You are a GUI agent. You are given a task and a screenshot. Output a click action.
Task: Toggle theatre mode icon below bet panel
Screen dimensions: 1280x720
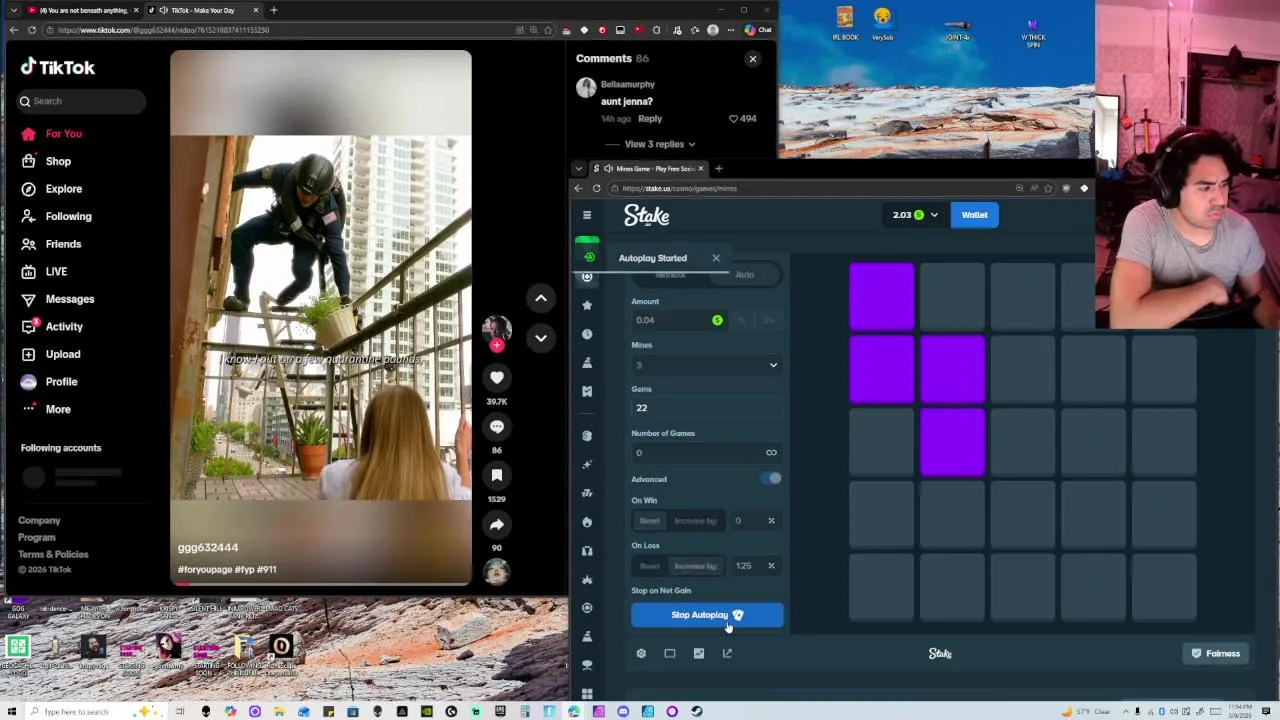(670, 653)
